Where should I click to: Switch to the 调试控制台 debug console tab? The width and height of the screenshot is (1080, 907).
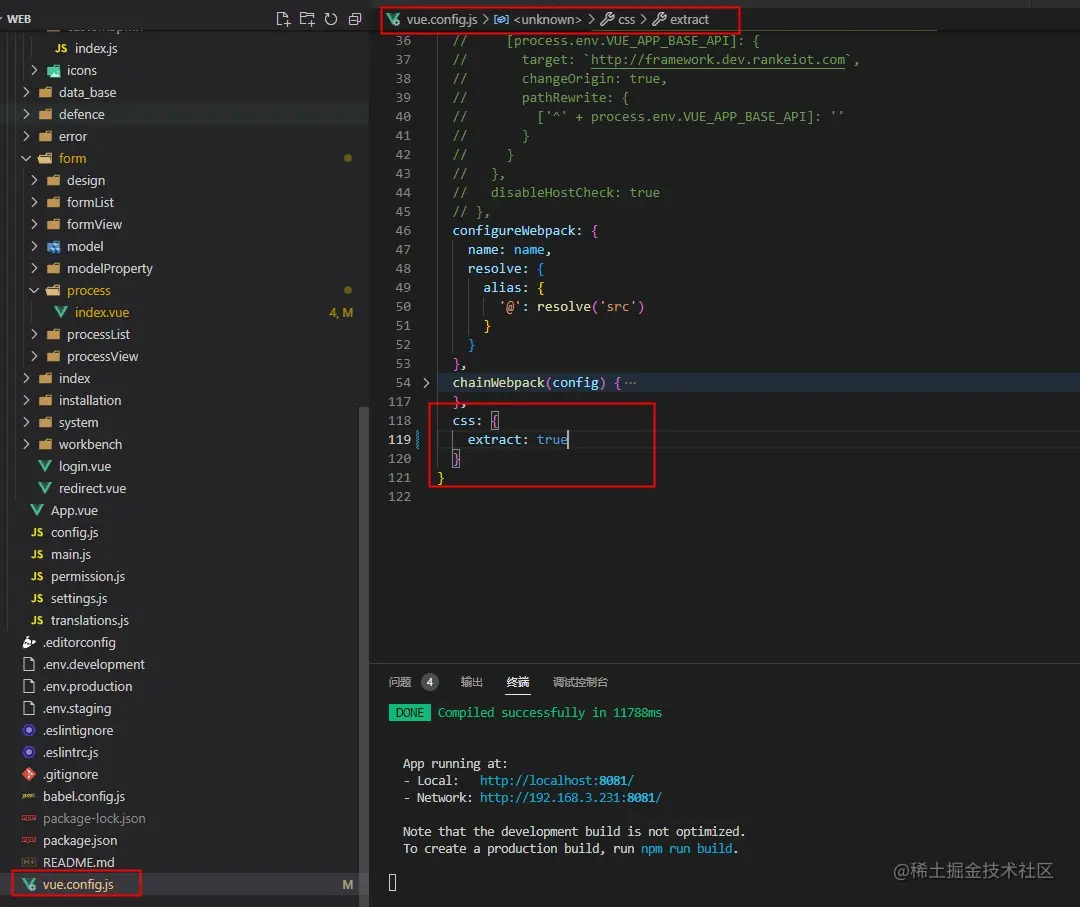click(580, 682)
